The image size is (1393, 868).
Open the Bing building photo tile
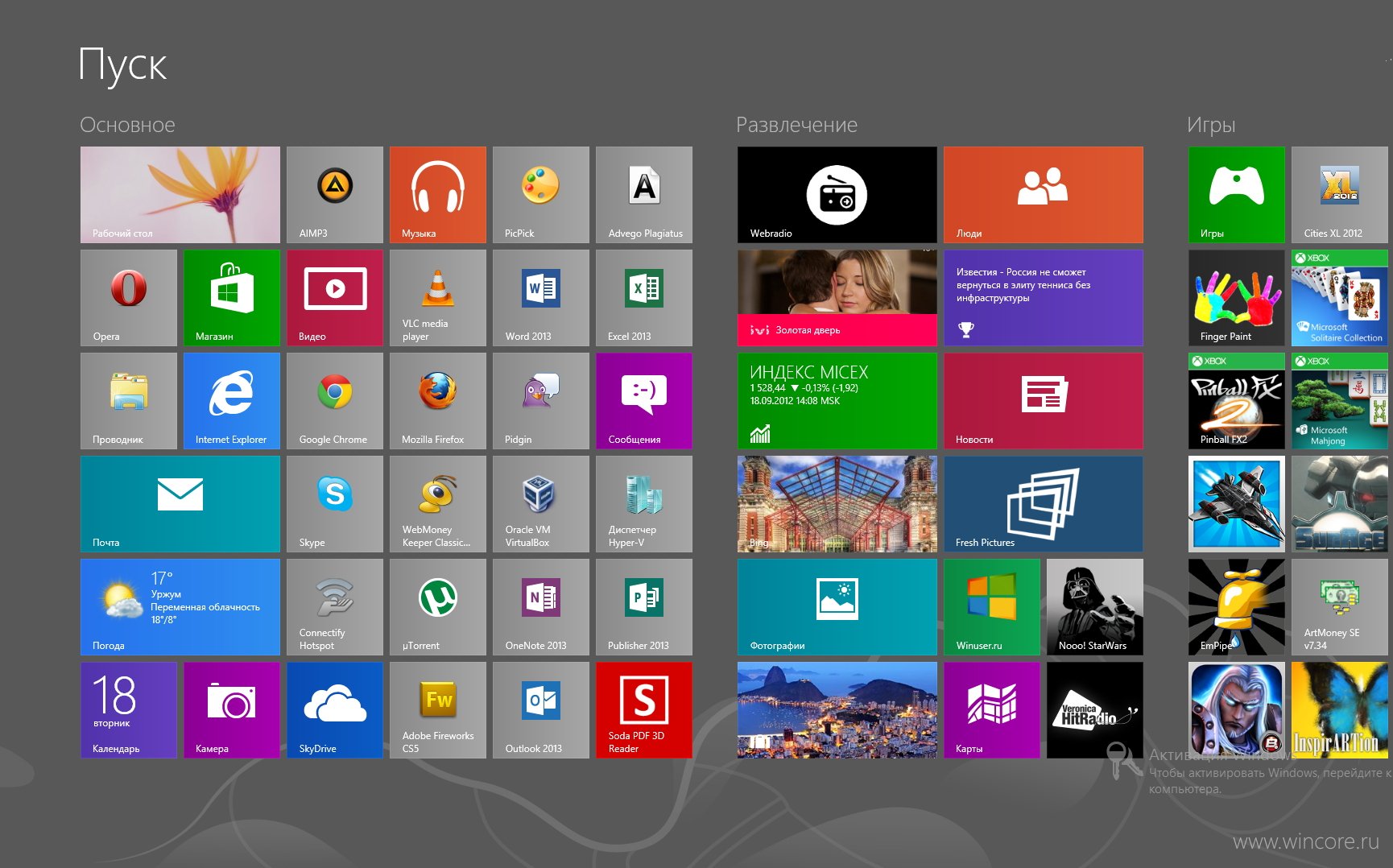[837, 504]
